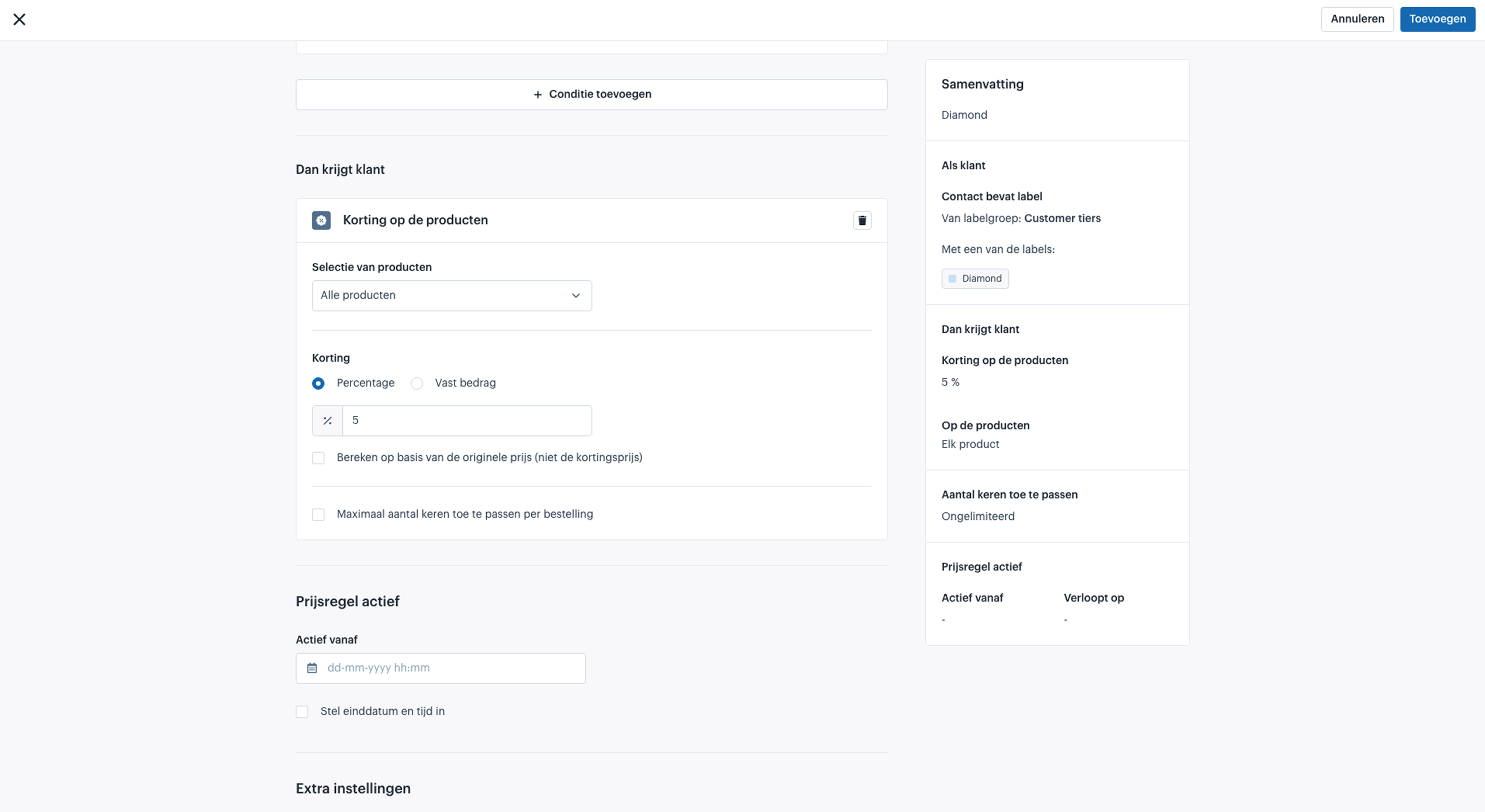Click the Contact bevat label summary text
The height and width of the screenshot is (812, 1485).
(992, 196)
